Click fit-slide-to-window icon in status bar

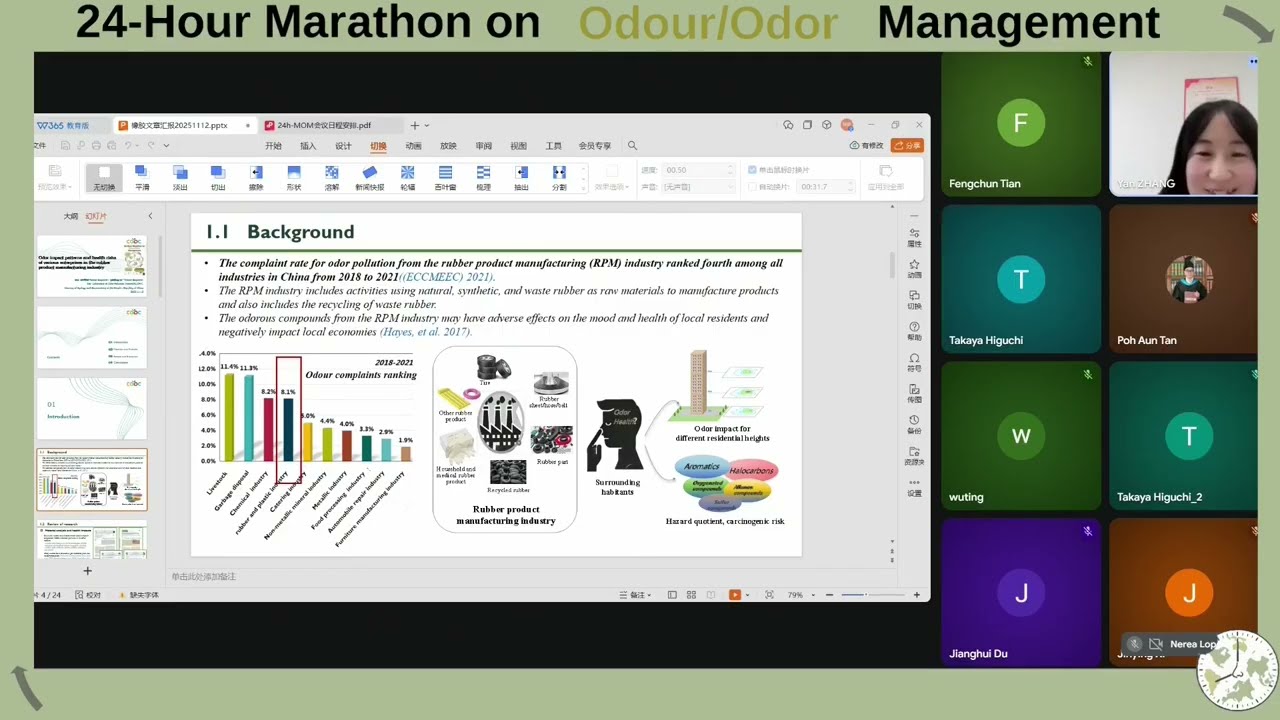click(x=769, y=595)
